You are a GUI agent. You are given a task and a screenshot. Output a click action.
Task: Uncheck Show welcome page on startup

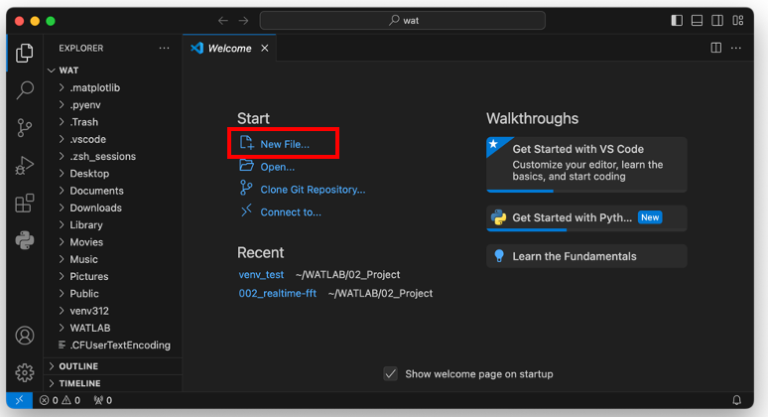tap(391, 374)
